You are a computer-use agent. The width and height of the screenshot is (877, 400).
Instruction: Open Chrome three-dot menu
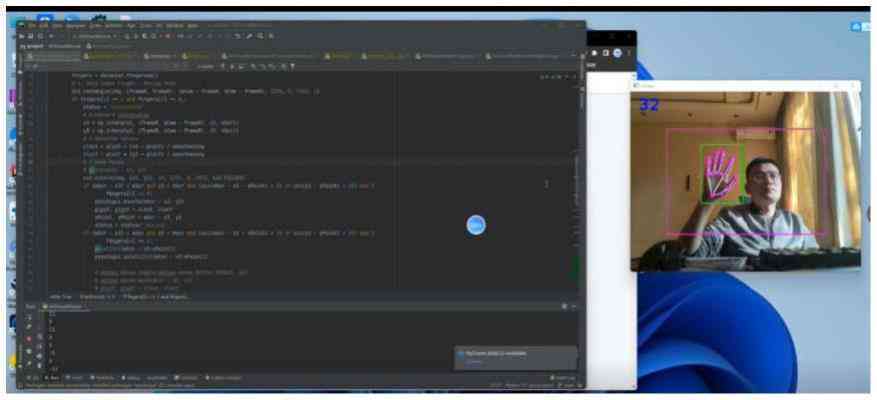[628, 53]
